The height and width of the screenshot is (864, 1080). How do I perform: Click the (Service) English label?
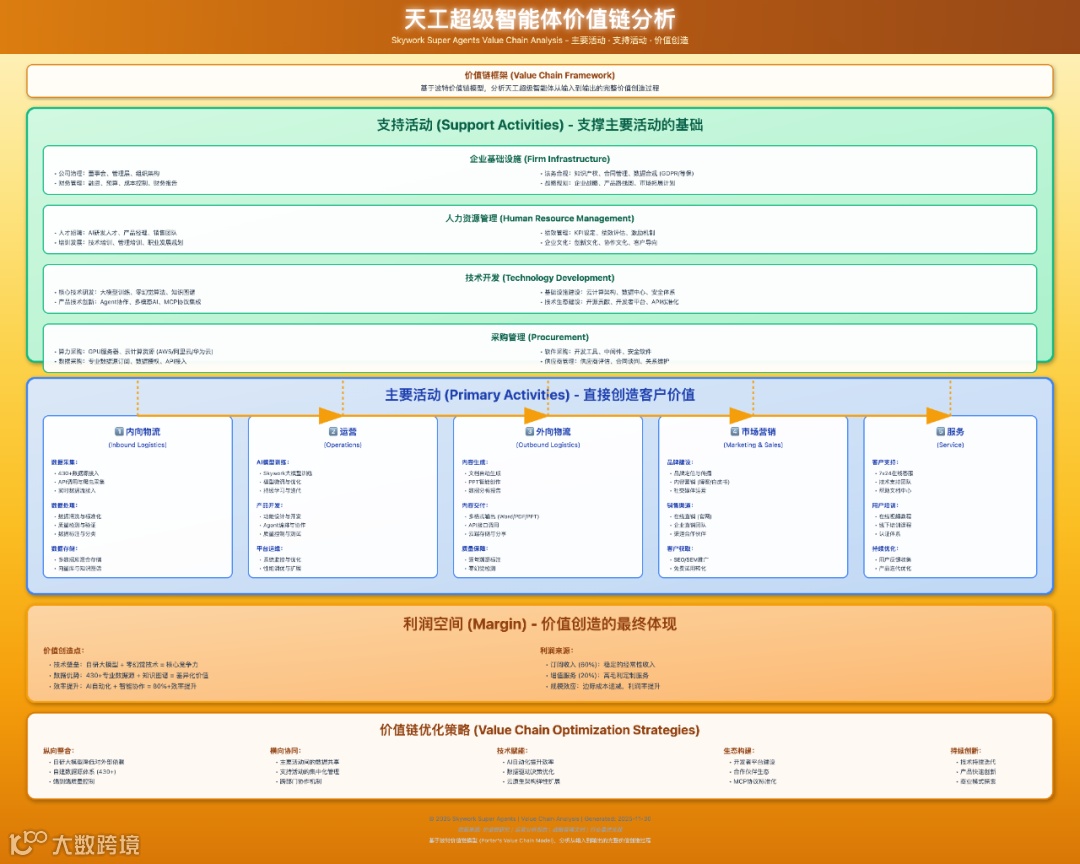950,444
